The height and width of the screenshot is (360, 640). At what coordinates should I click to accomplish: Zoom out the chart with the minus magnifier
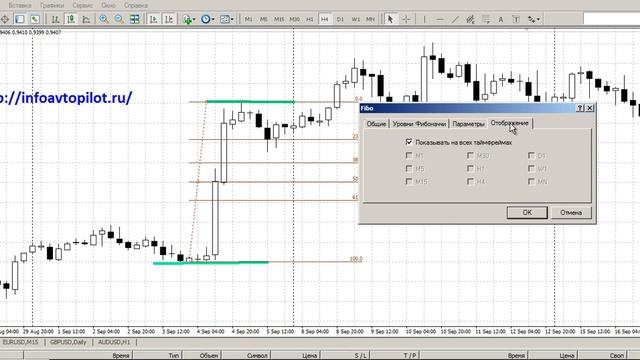tap(119, 19)
